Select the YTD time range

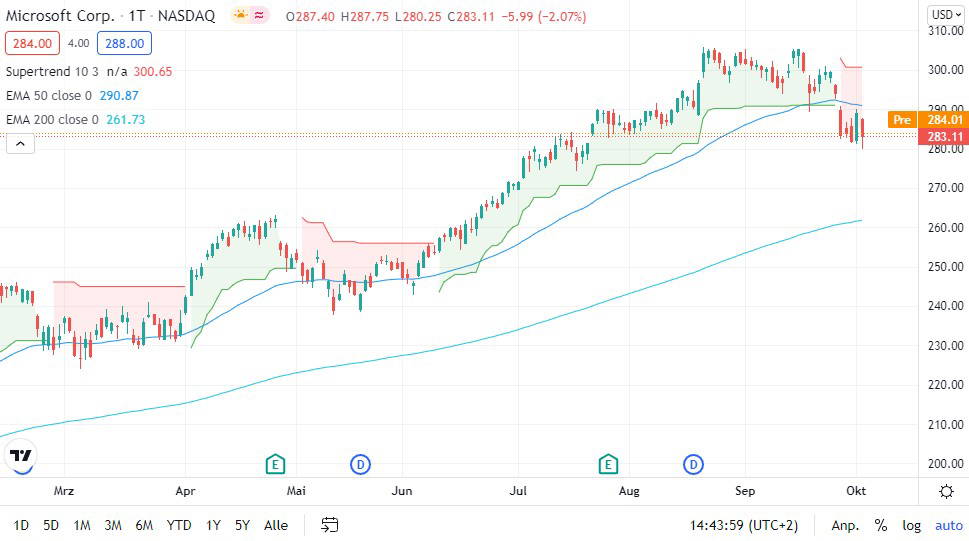179,525
